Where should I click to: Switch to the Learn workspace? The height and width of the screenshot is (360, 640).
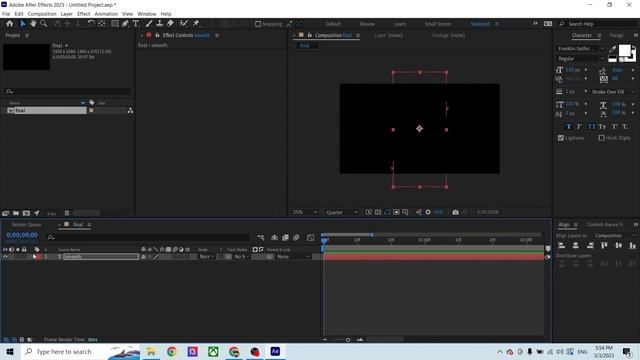click(400, 24)
